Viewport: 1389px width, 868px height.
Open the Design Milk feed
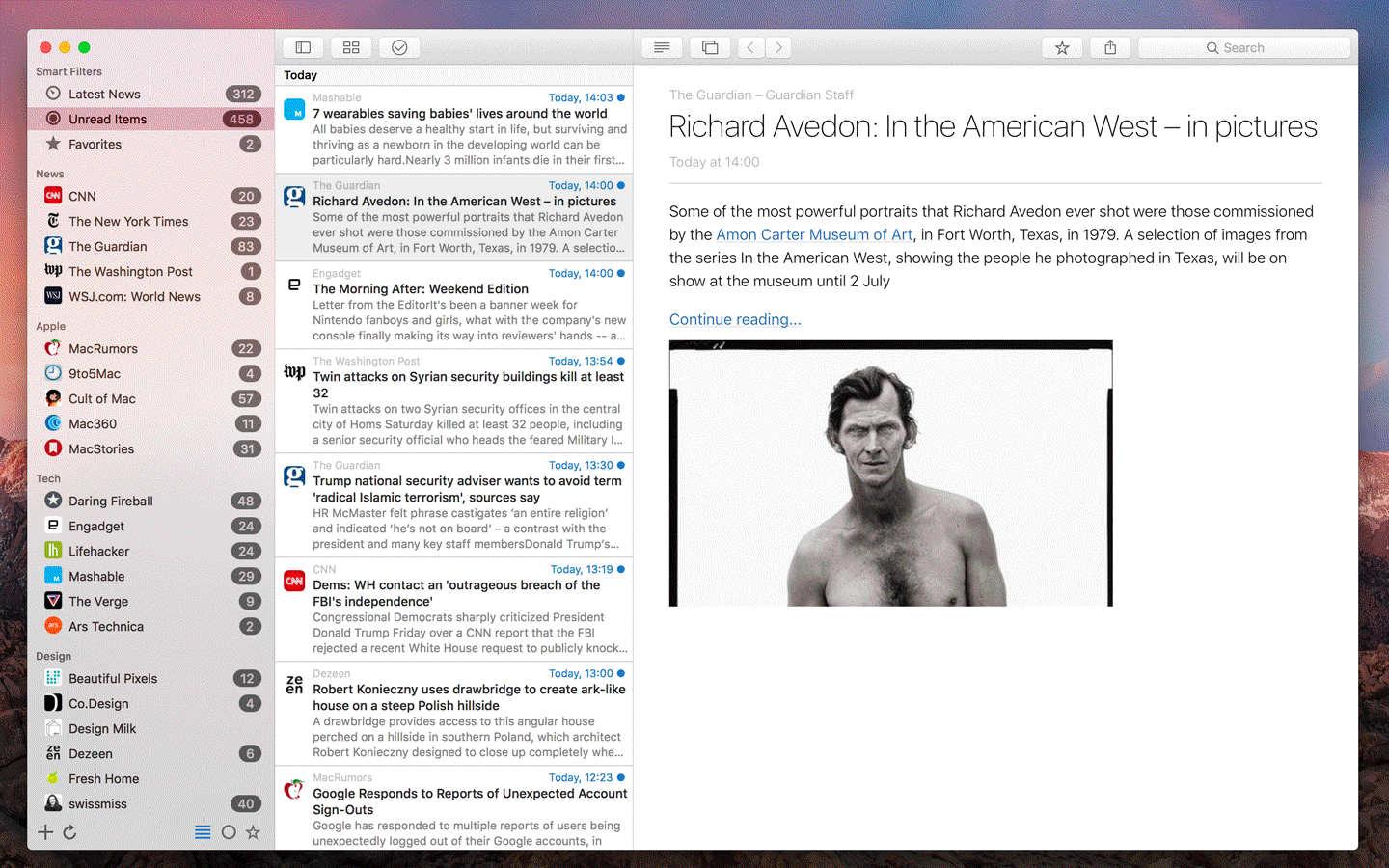(x=150, y=728)
